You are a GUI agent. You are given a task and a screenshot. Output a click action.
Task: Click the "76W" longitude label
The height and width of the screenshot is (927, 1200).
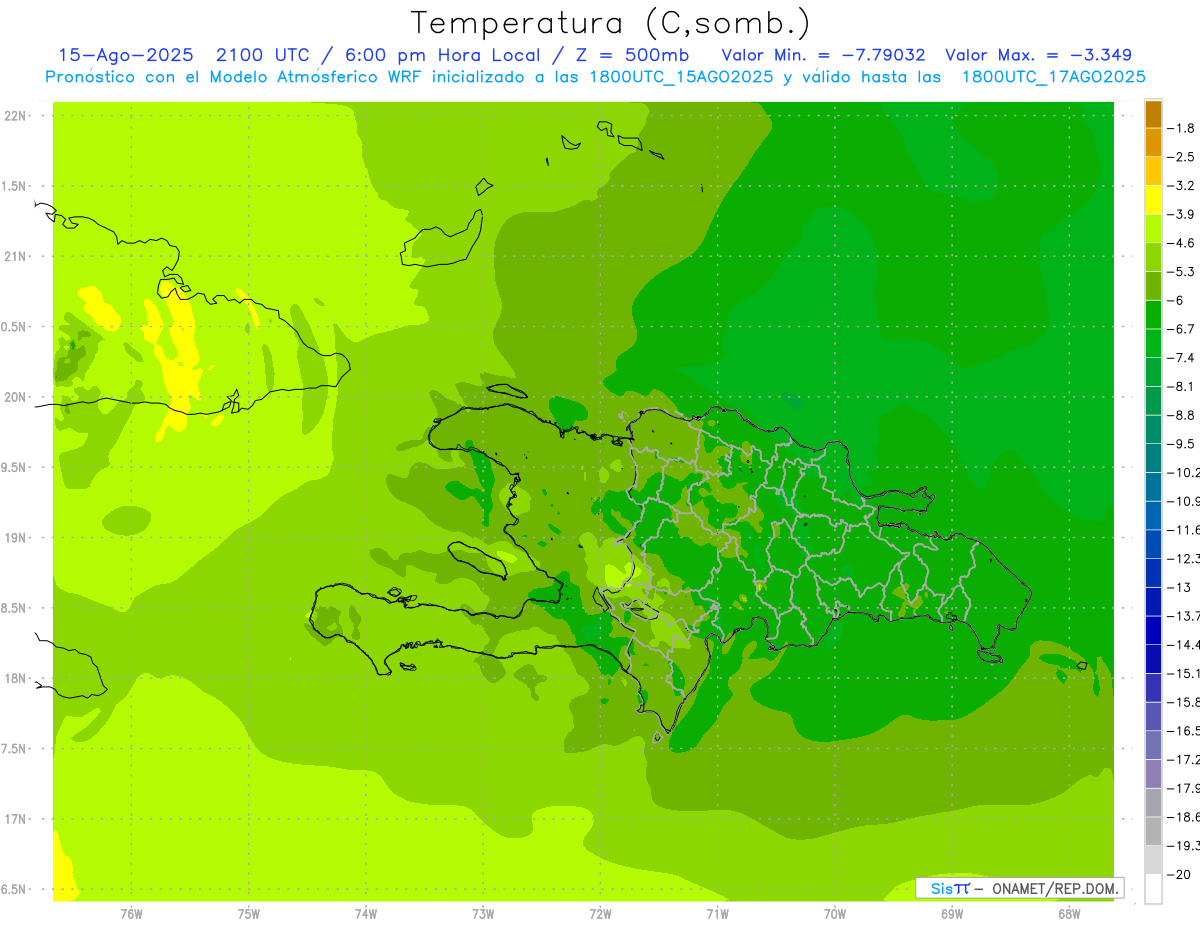[131, 913]
